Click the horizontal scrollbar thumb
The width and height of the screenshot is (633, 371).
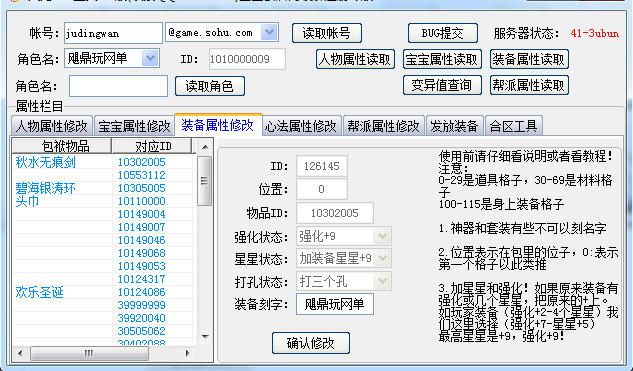[89, 353]
